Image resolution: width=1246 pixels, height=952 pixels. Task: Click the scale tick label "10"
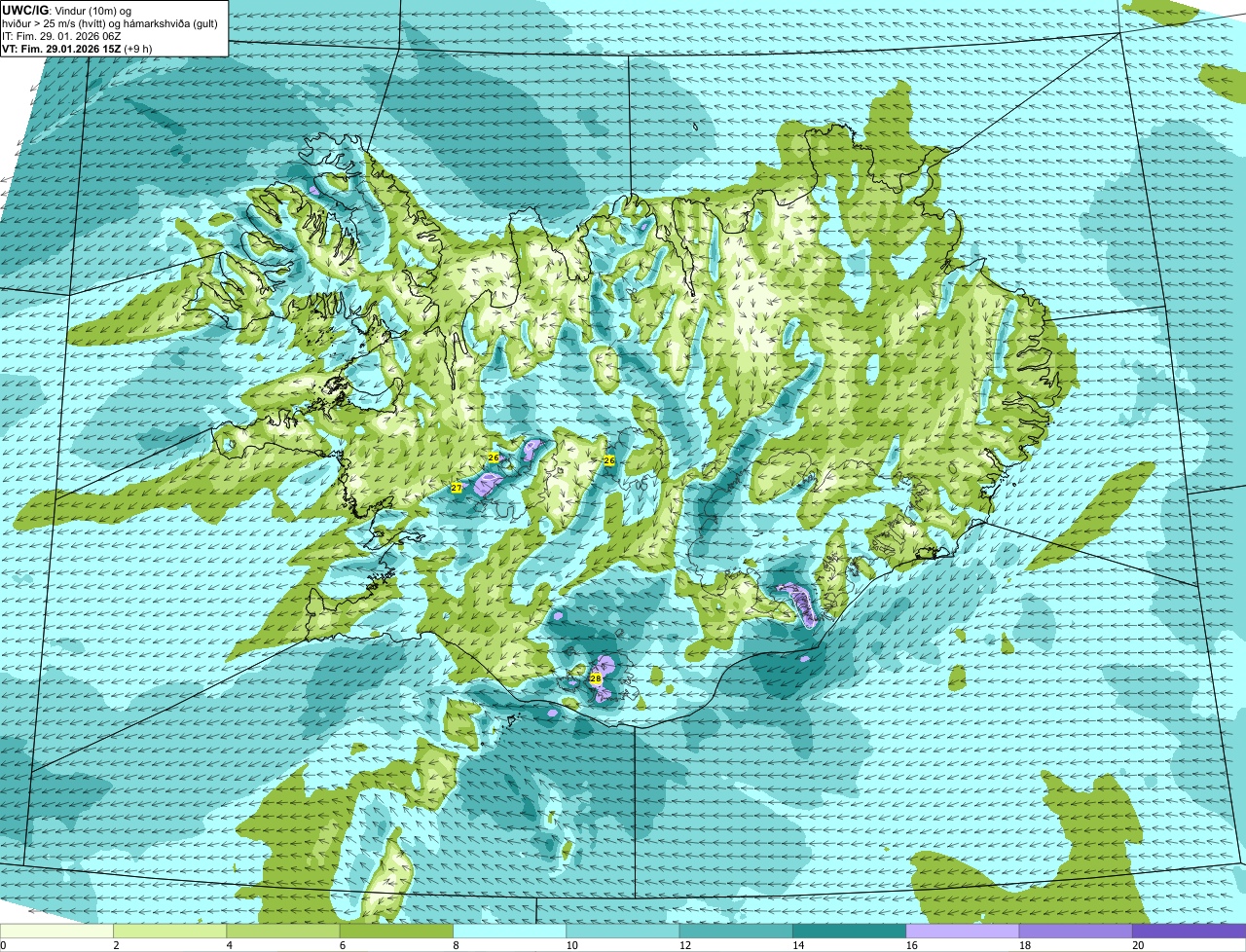(x=571, y=945)
